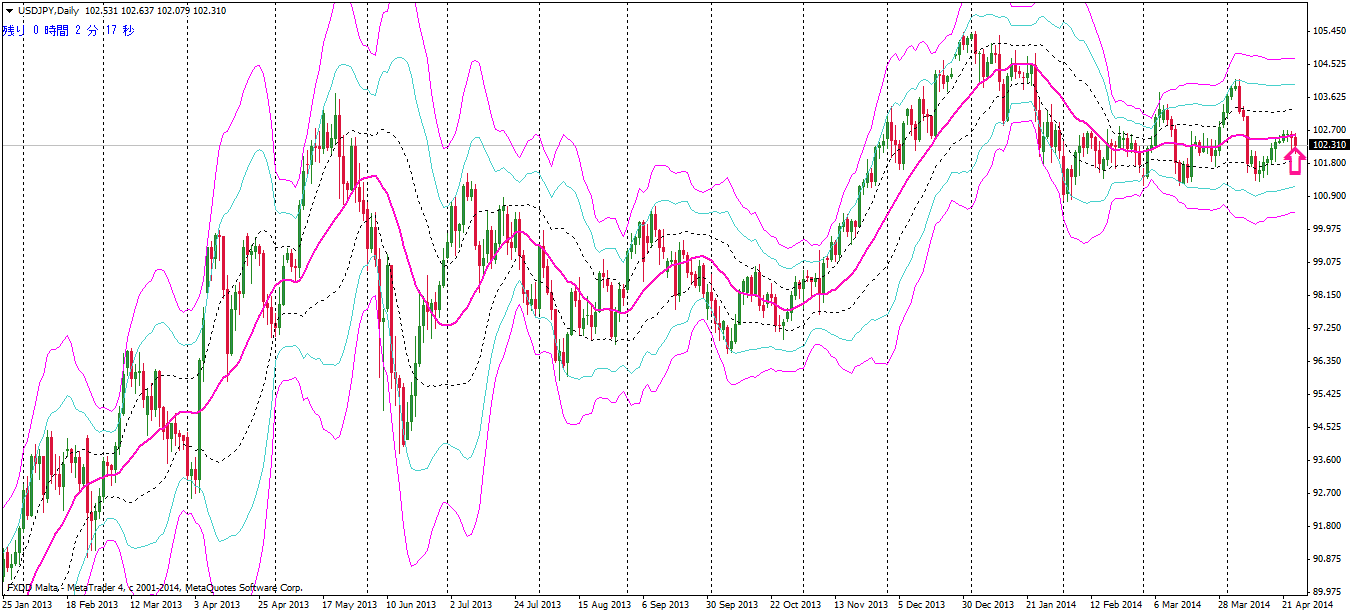Click the 25 Jan 2013 date label
The image size is (1350, 613).
29,605
